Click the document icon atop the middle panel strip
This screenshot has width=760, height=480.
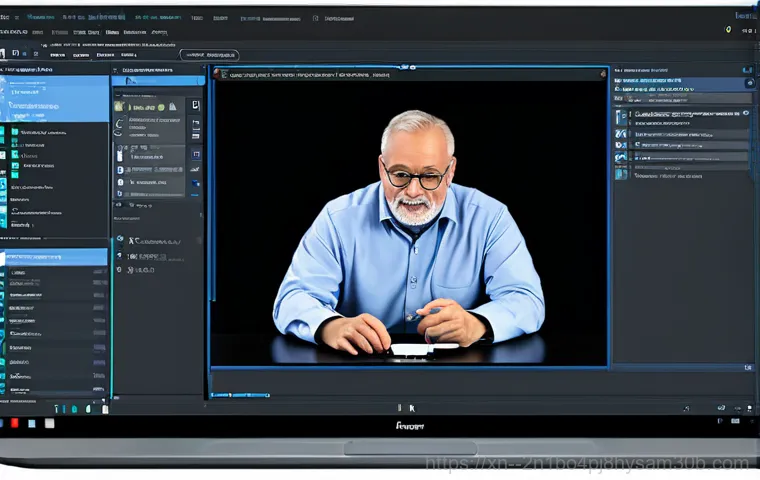pyautogui.click(x=196, y=105)
